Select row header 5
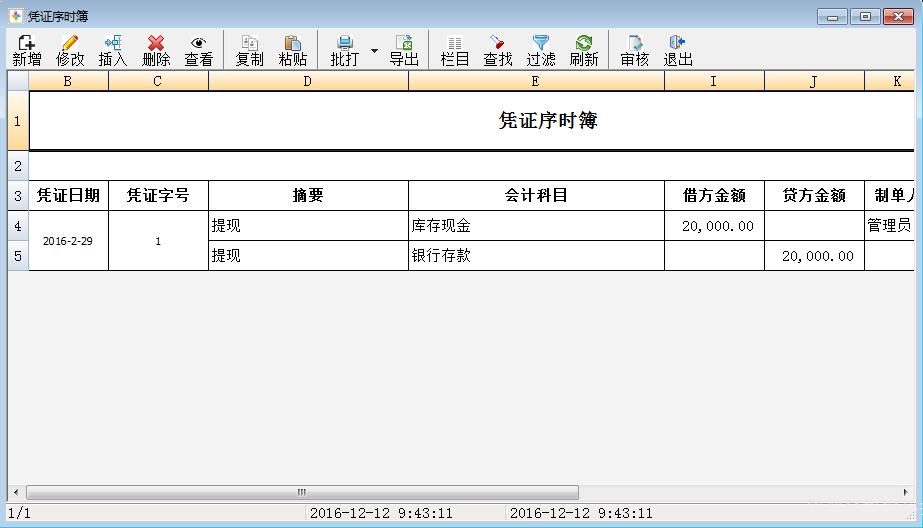This screenshot has height=528, width=923. pos(18,256)
